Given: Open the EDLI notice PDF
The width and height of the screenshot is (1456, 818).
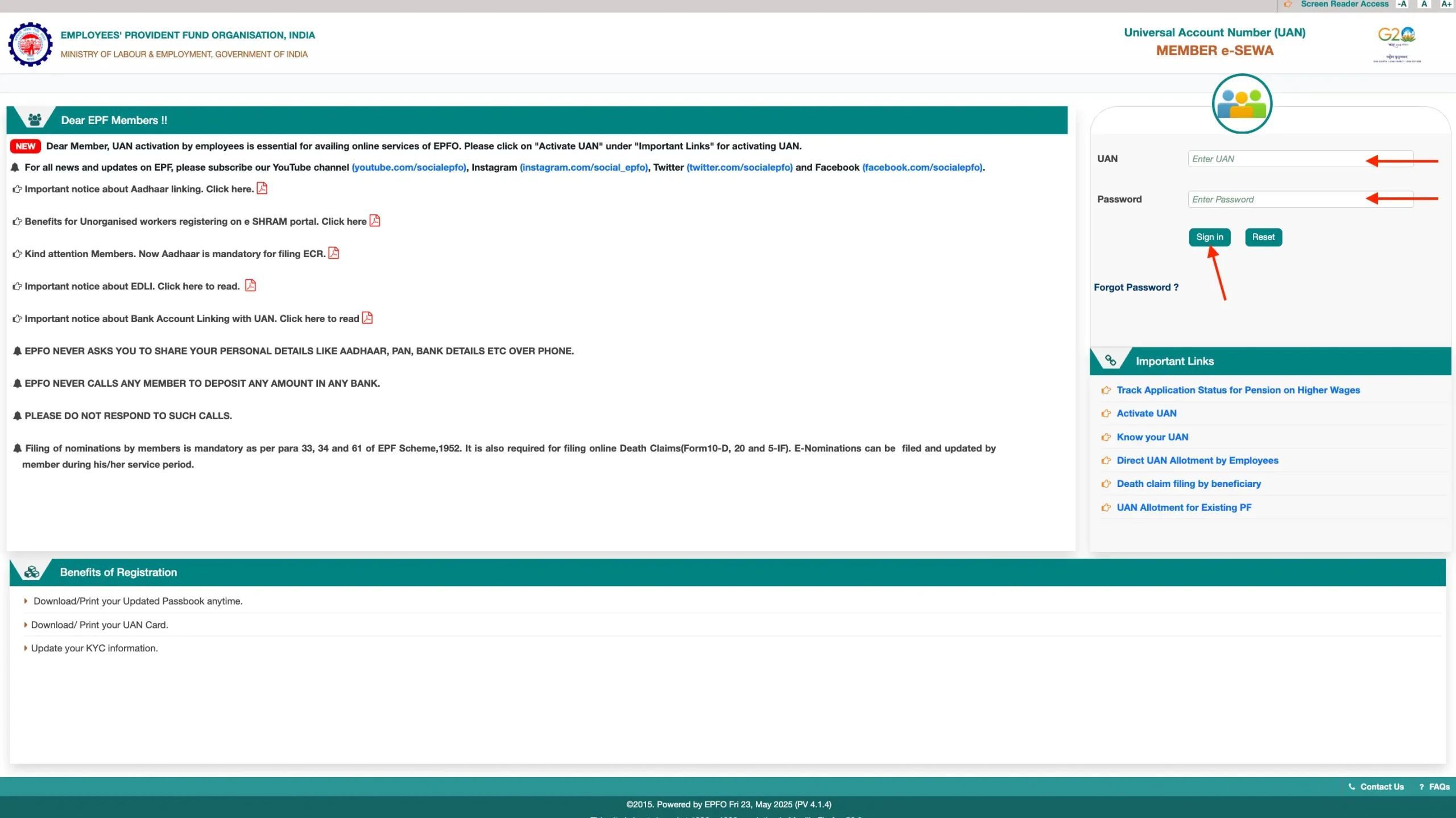Looking at the screenshot, I should point(250,286).
